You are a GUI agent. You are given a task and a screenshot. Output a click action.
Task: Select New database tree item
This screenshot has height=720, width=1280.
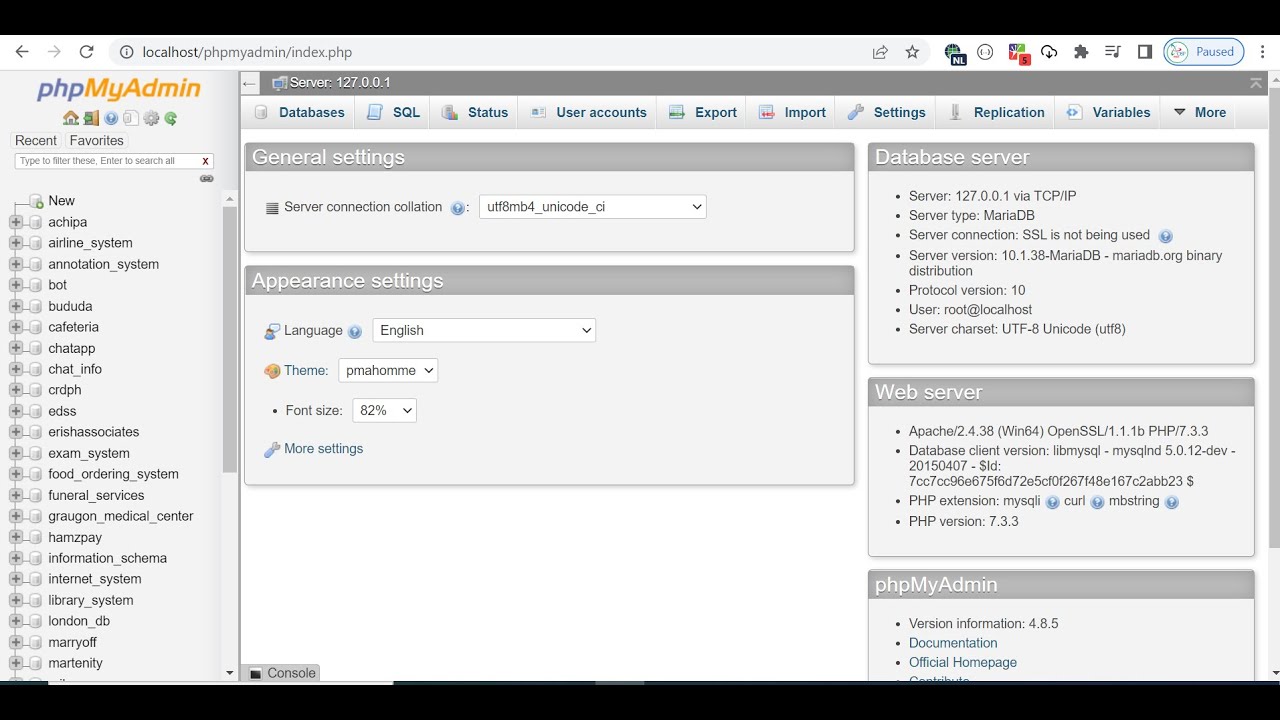[x=61, y=201]
